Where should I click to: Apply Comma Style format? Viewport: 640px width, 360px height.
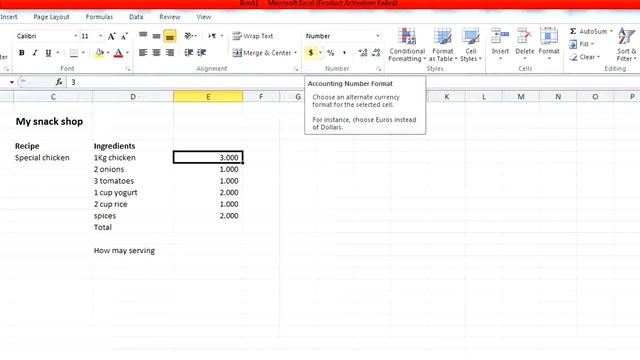344,53
